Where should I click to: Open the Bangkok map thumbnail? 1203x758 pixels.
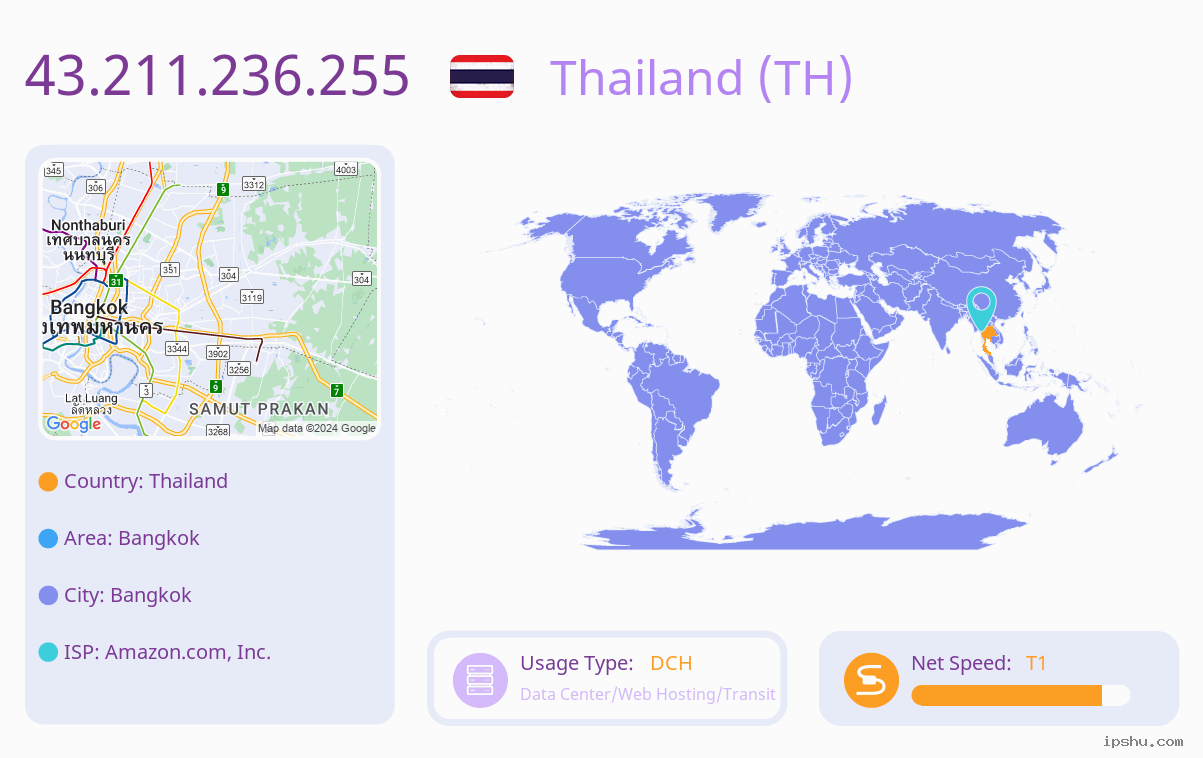[x=210, y=299]
